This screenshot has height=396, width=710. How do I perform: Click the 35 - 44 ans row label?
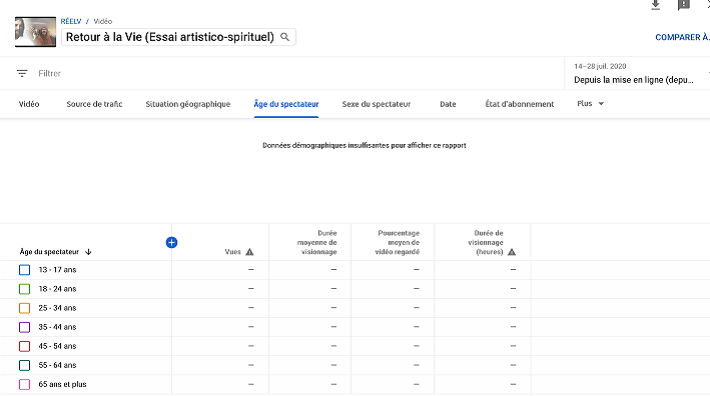click(58, 327)
